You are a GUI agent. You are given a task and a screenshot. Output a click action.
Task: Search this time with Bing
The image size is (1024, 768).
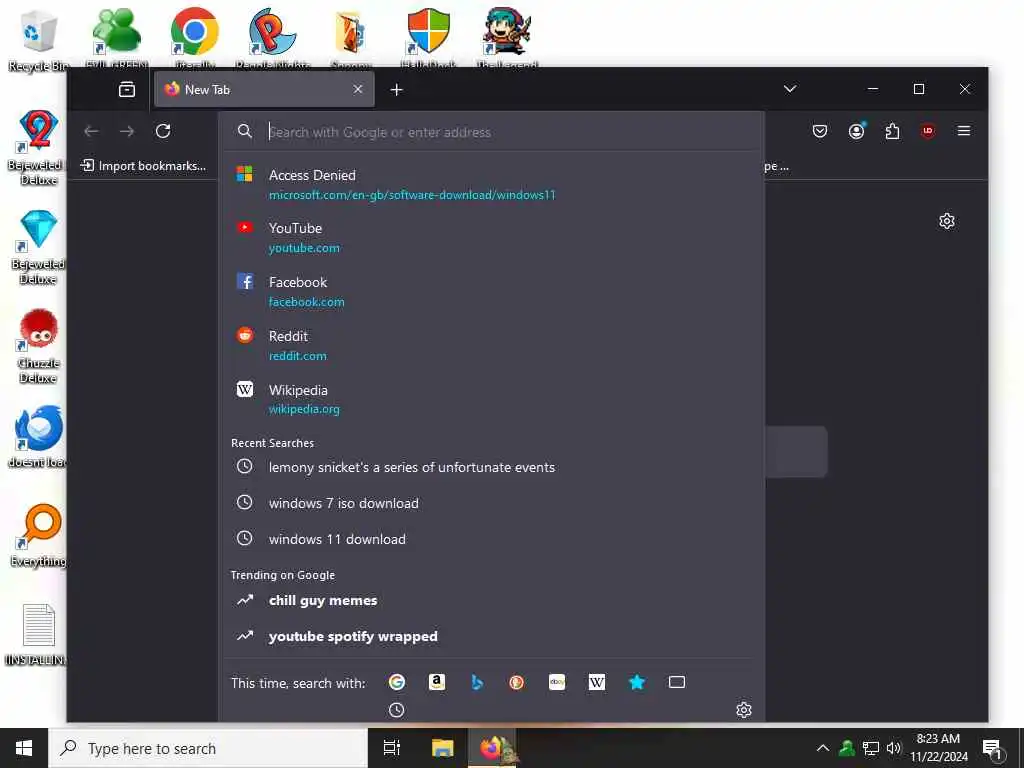point(477,682)
